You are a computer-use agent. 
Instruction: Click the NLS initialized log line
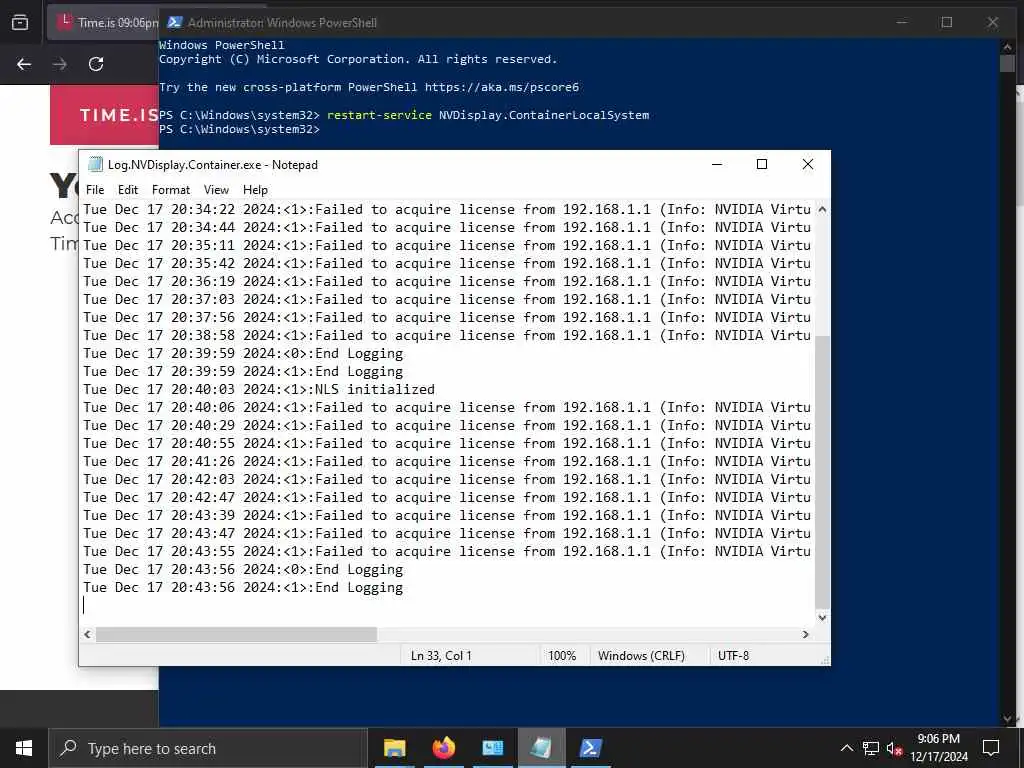click(259, 389)
